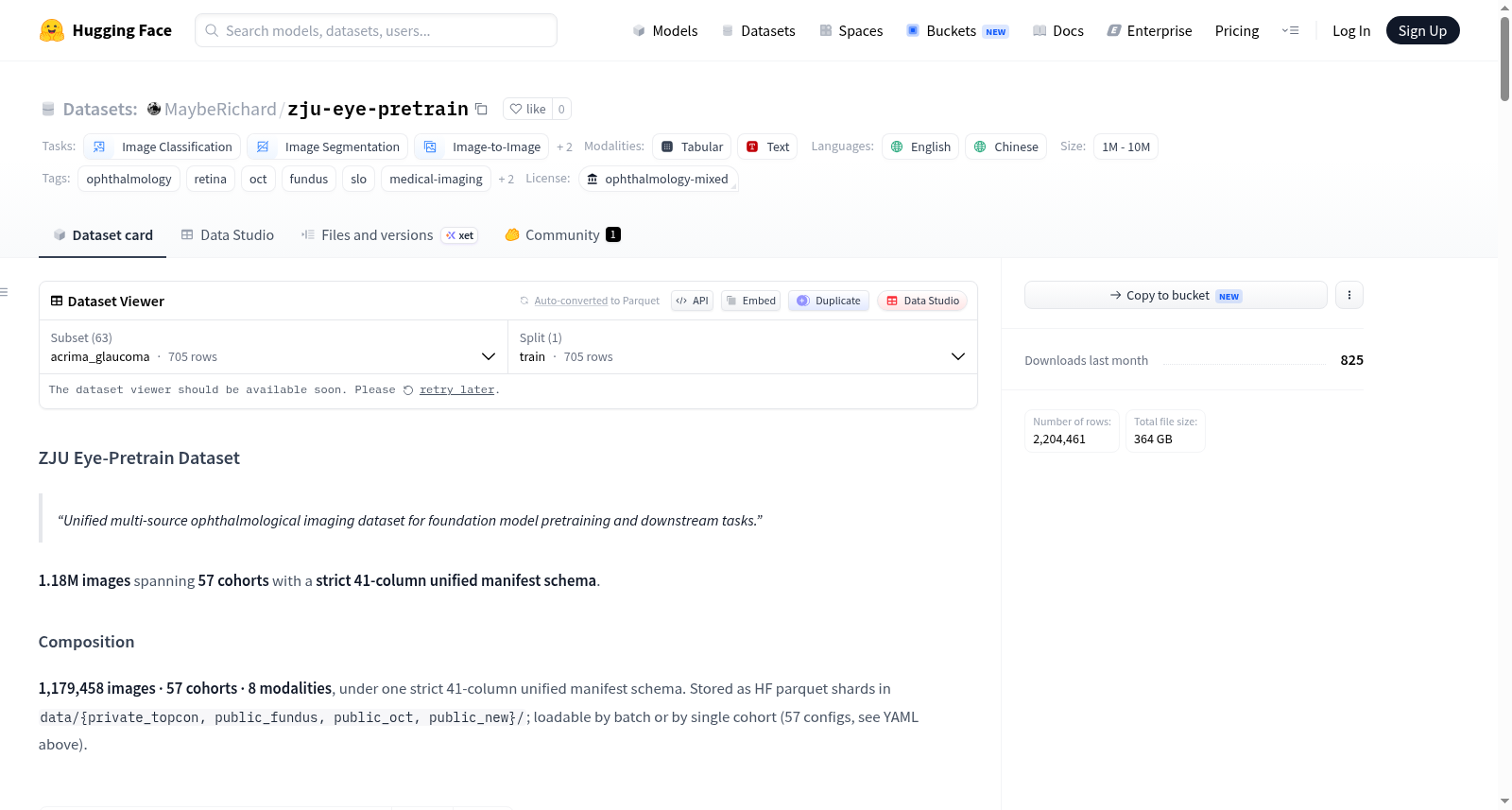
Task: Focus the search models, datasets, users field
Action: (376, 30)
